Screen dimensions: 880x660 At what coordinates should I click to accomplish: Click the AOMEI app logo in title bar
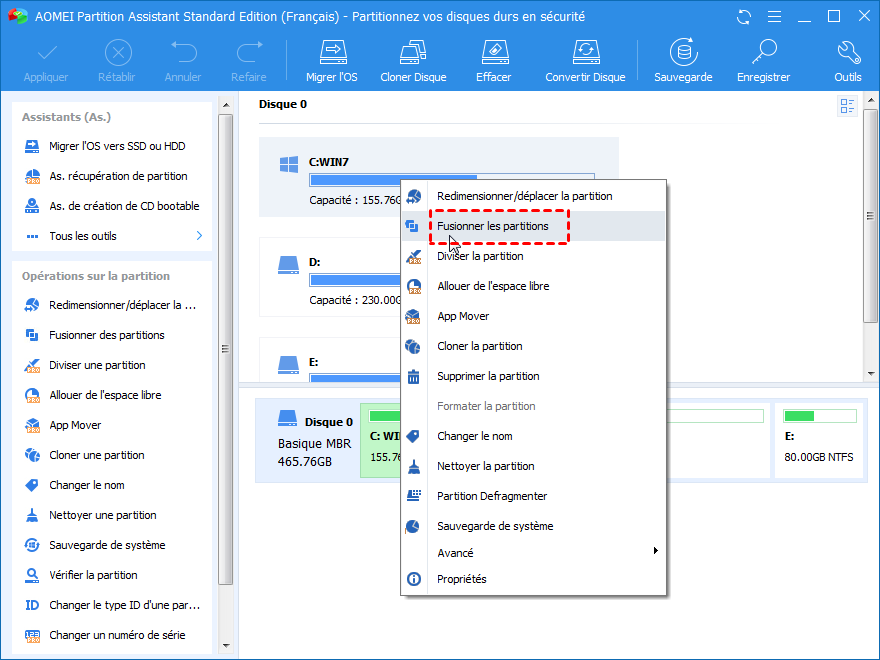point(18,16)
